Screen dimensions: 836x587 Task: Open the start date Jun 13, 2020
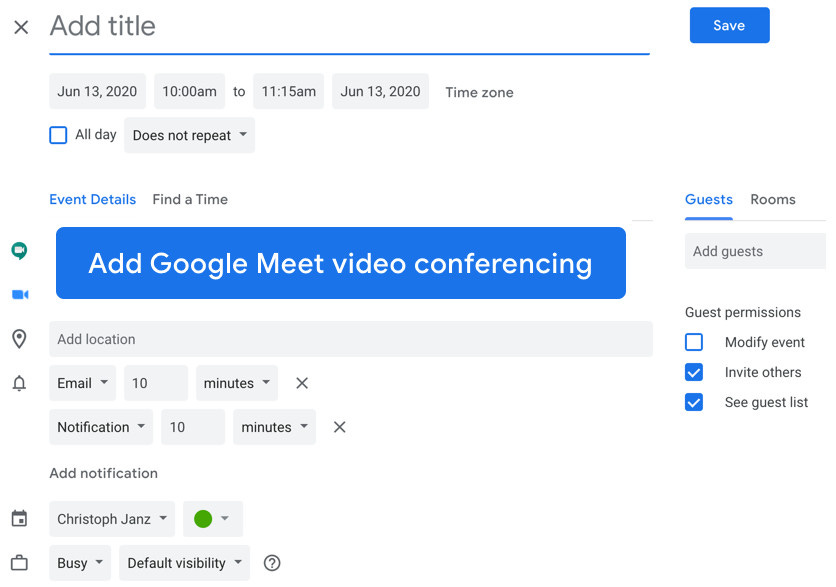pos(97,91)
